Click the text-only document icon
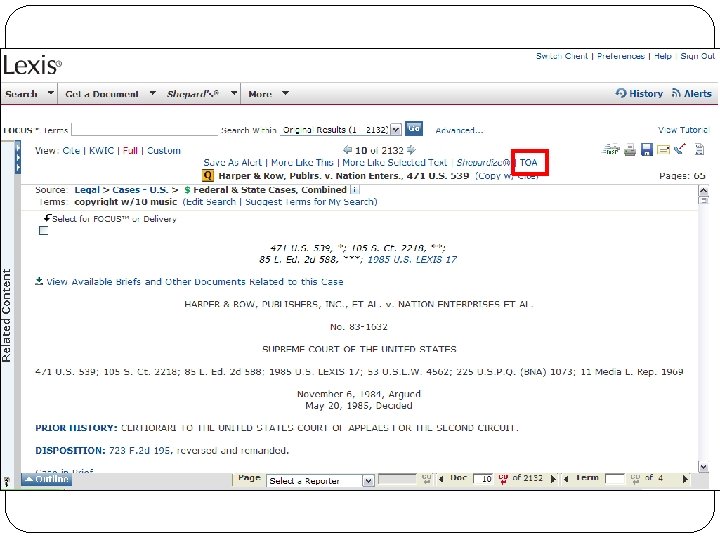This screenshot has width=720, height=540. click(x=699, y=149)
